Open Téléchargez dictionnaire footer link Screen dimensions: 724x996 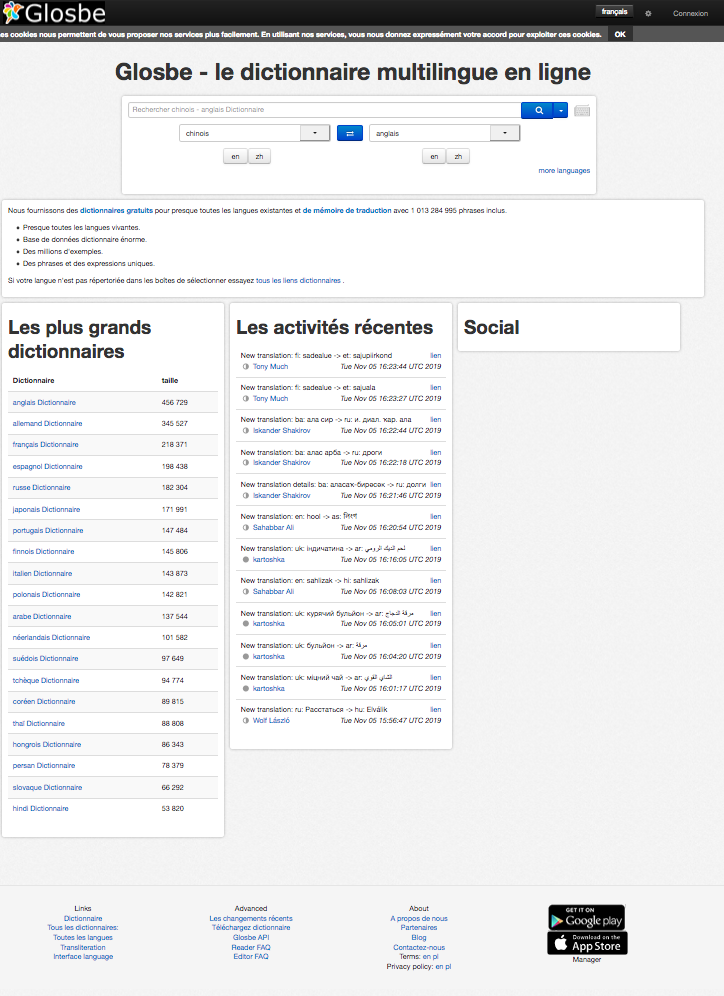[251, 927]
